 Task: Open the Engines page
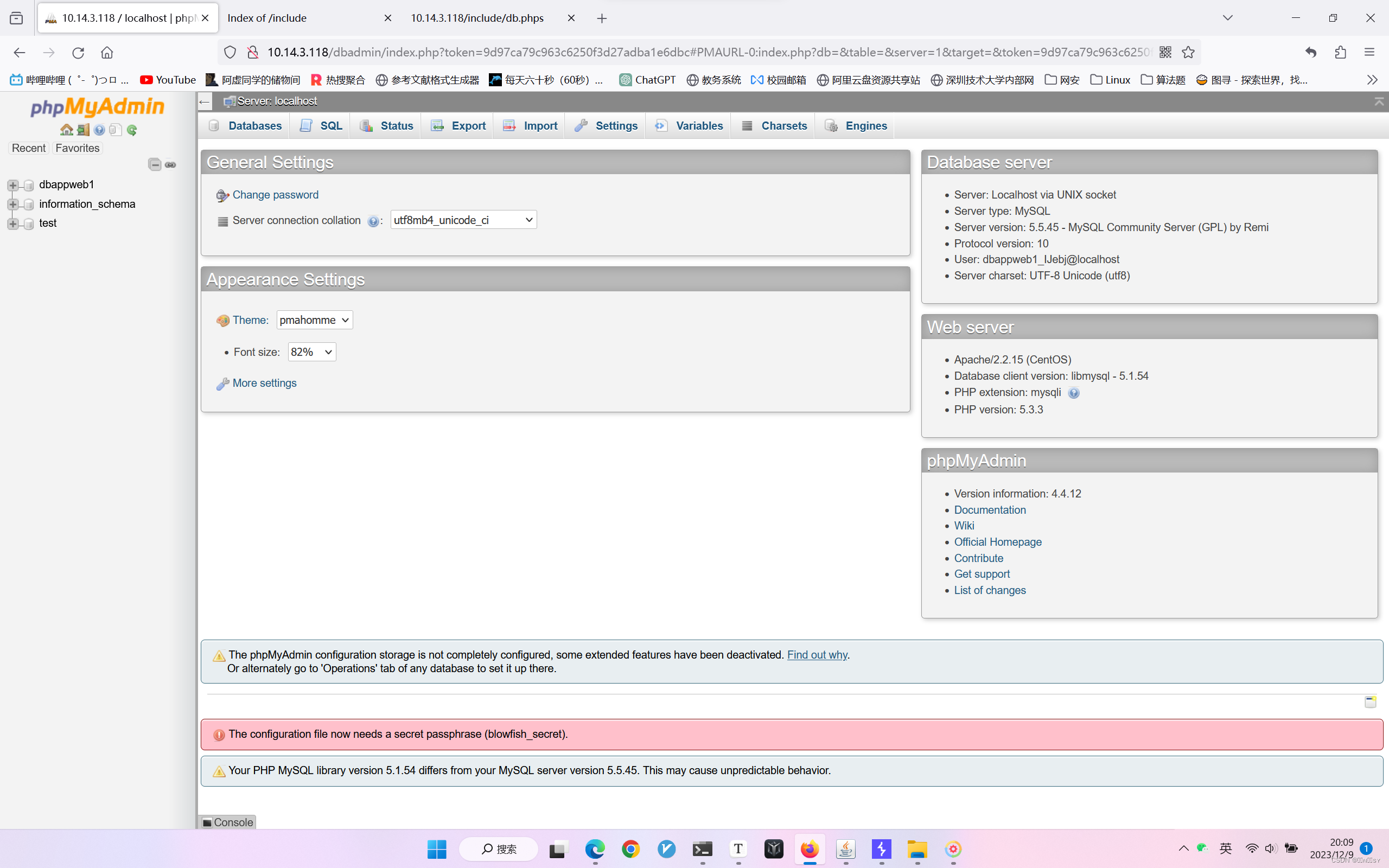coord(865,125)
